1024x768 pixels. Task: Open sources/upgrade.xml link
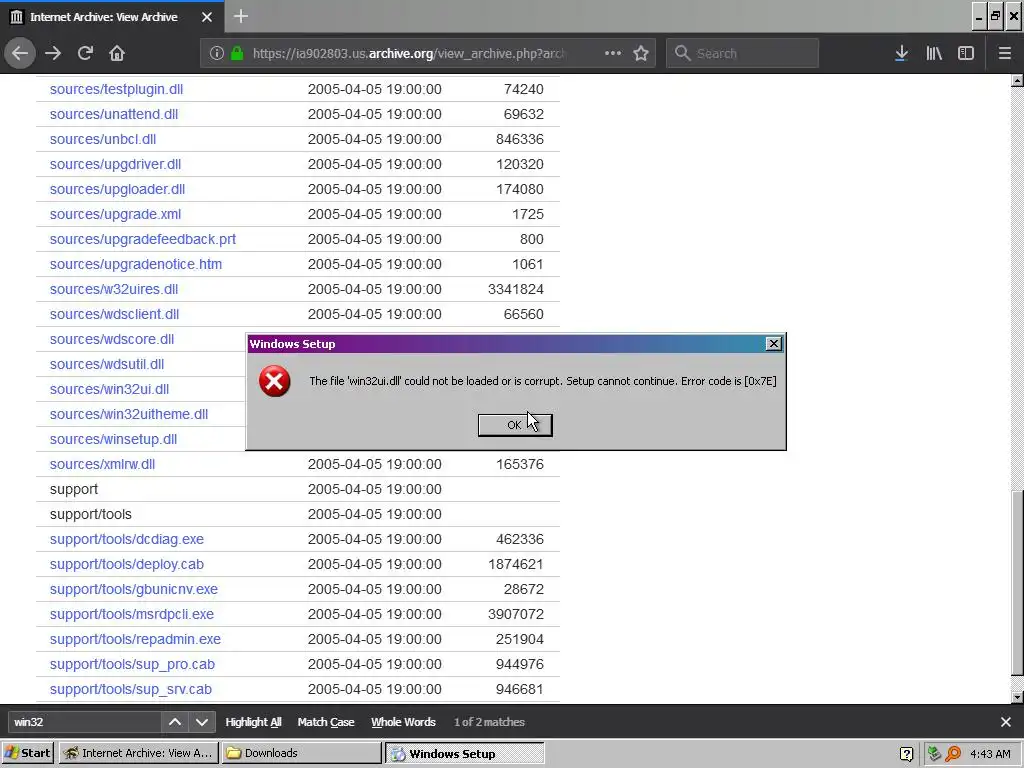[115, 214]
